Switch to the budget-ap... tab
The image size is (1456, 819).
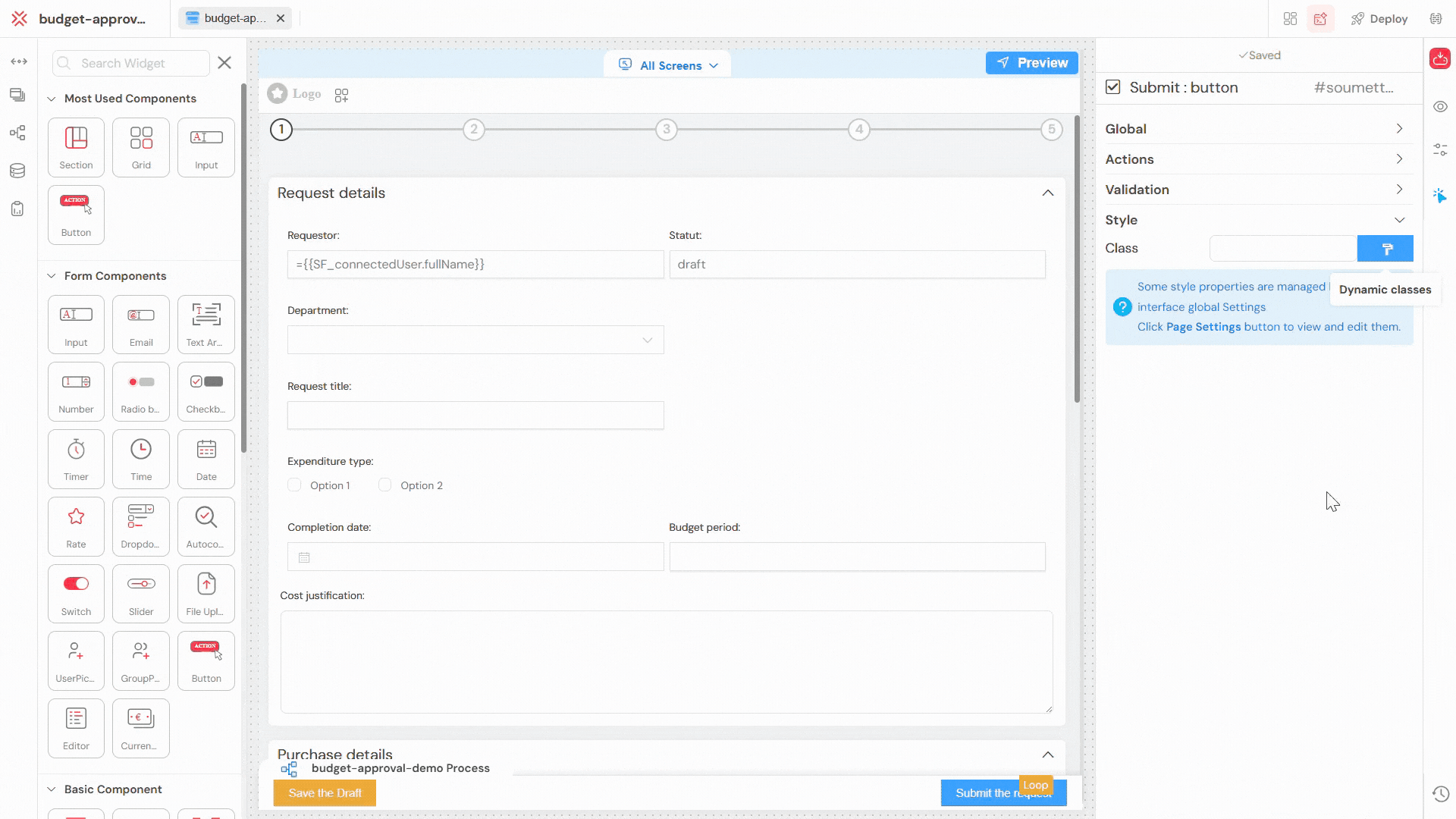(x=227, y=18)
